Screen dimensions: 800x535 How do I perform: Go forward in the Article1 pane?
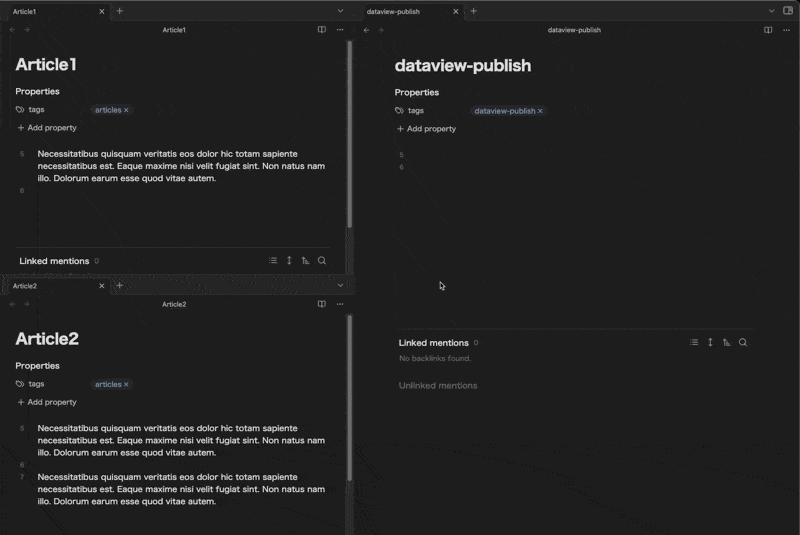27,30
